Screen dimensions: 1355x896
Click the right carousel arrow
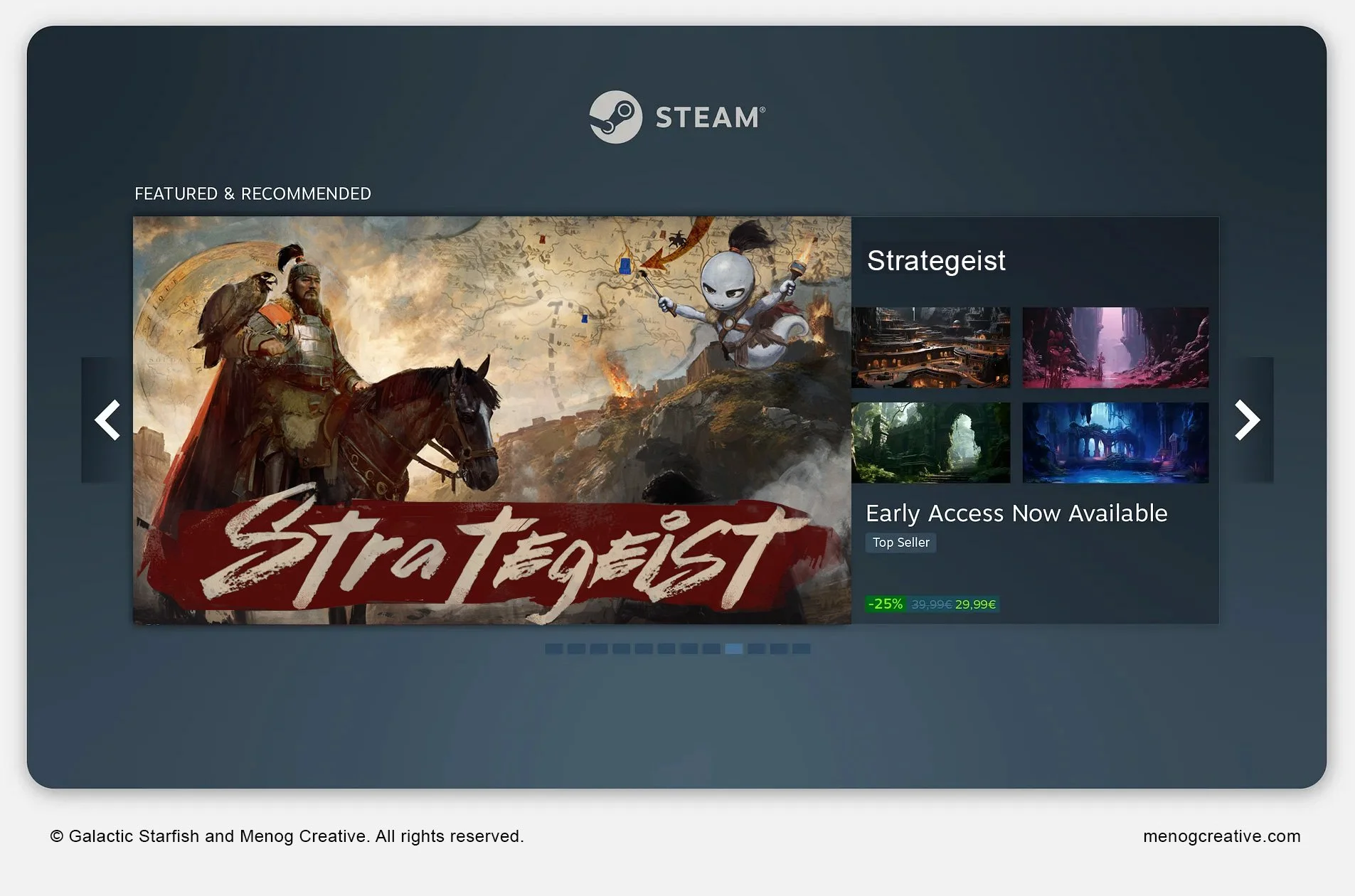pos(1247,420)
